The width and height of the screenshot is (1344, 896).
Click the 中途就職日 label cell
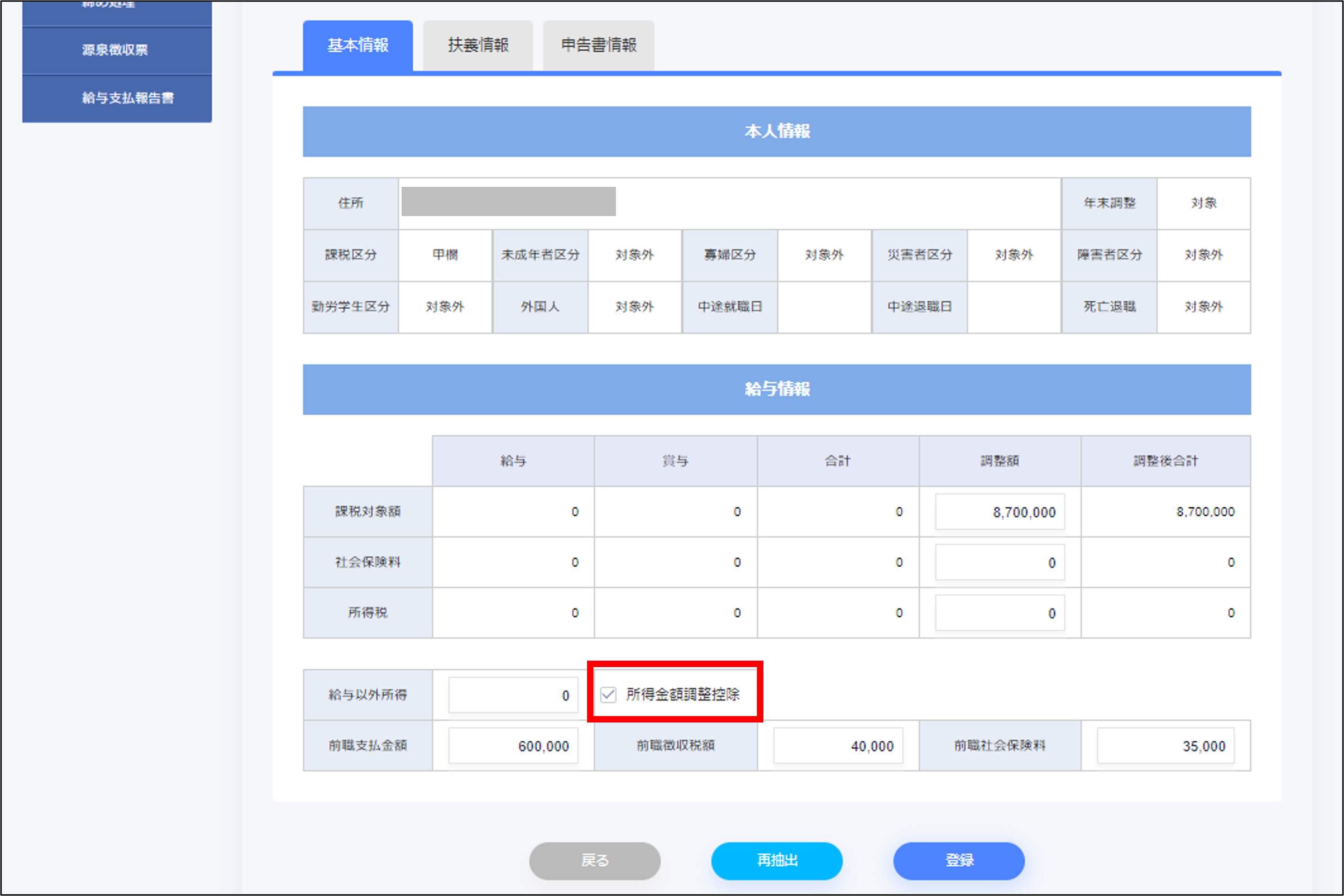[730, 307]
